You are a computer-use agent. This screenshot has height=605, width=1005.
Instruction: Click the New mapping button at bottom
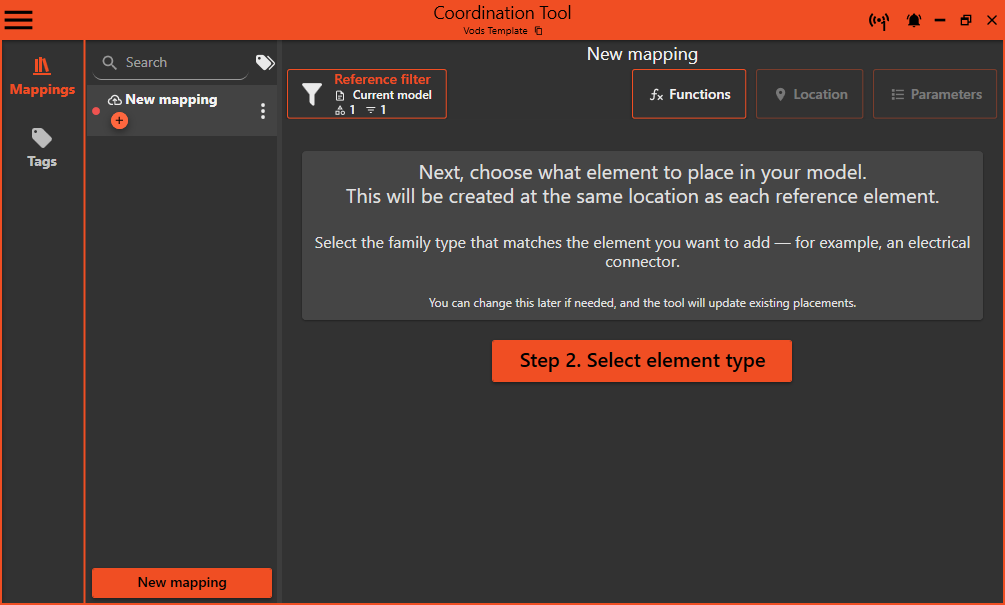pos(182,582)
